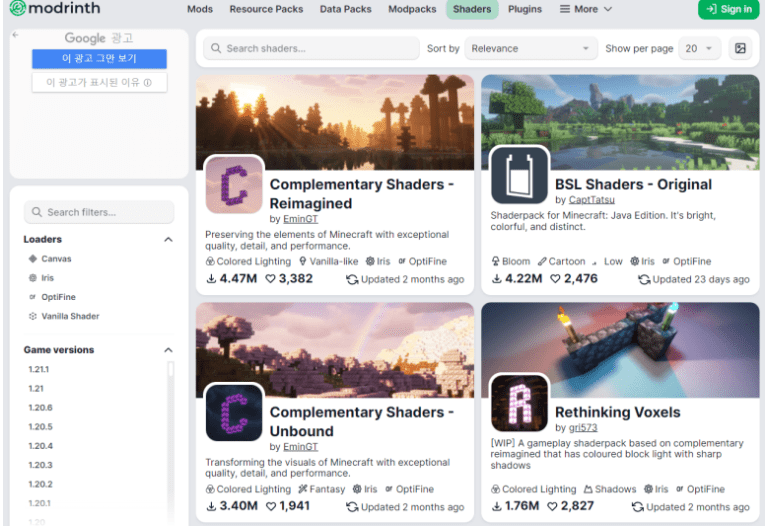Click the Complementary Shaders Unbound project icon
771x530 pixels.
pos(234,412)
